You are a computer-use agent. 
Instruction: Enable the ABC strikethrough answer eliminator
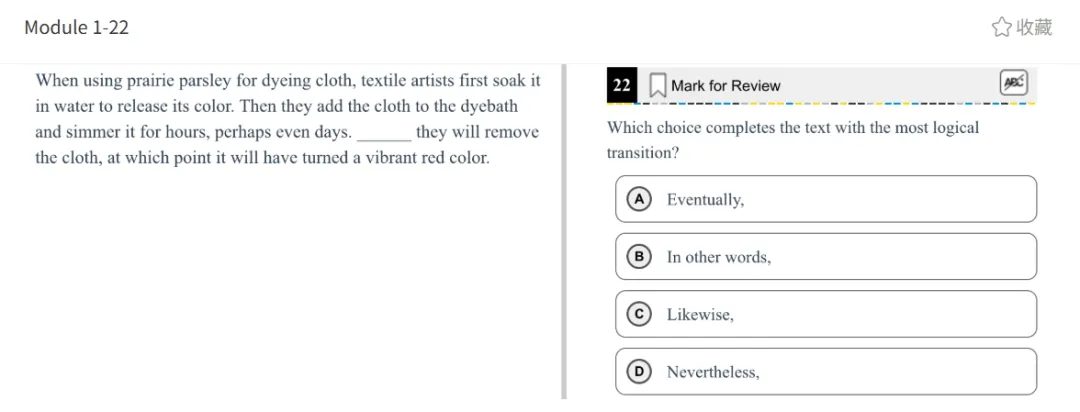coord(1013,84)
